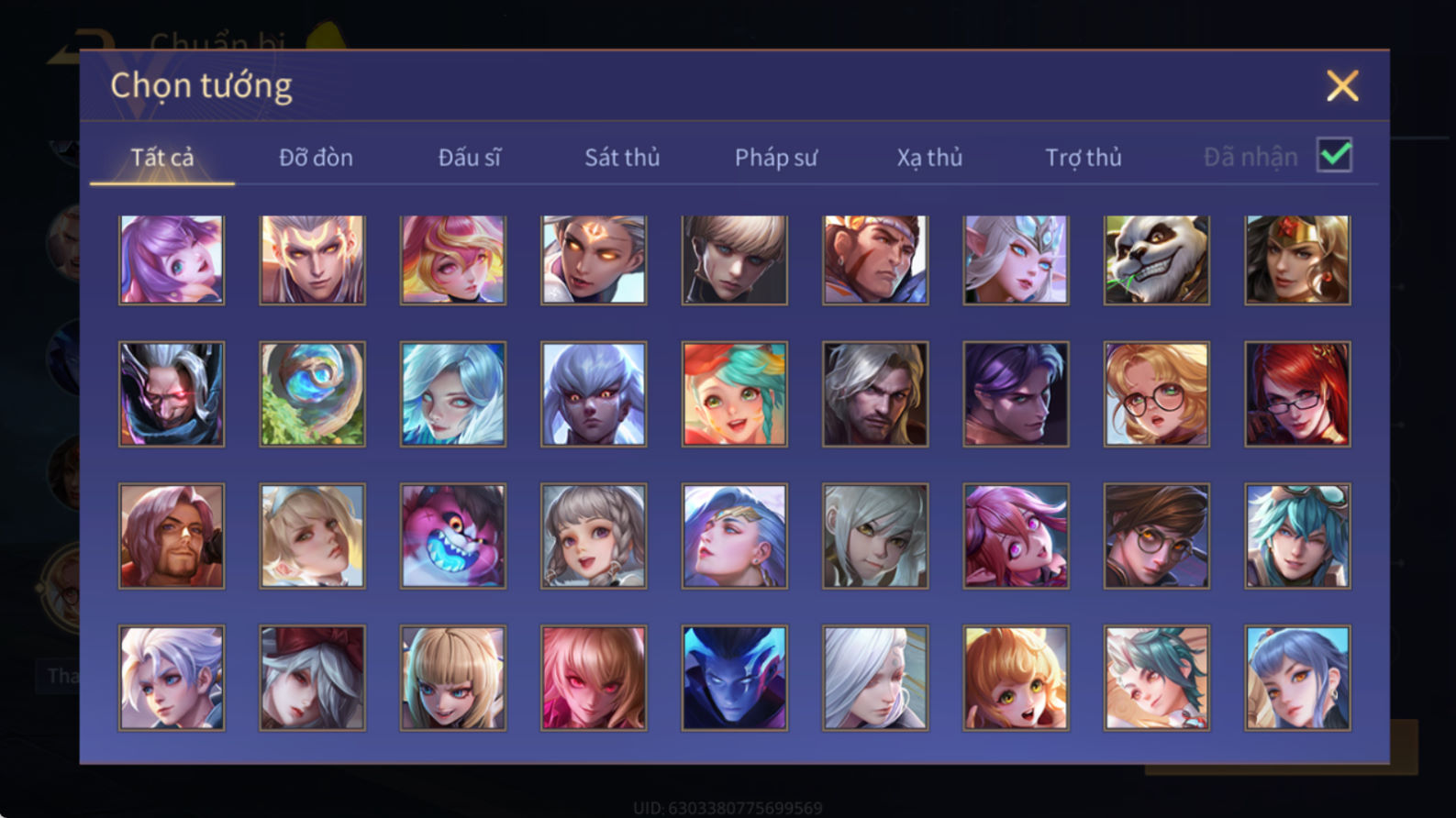The width and height of the screenshot is (1456, 818).
Task: Pick the dark blue-skinned demon hero
Action: (734, 678)
